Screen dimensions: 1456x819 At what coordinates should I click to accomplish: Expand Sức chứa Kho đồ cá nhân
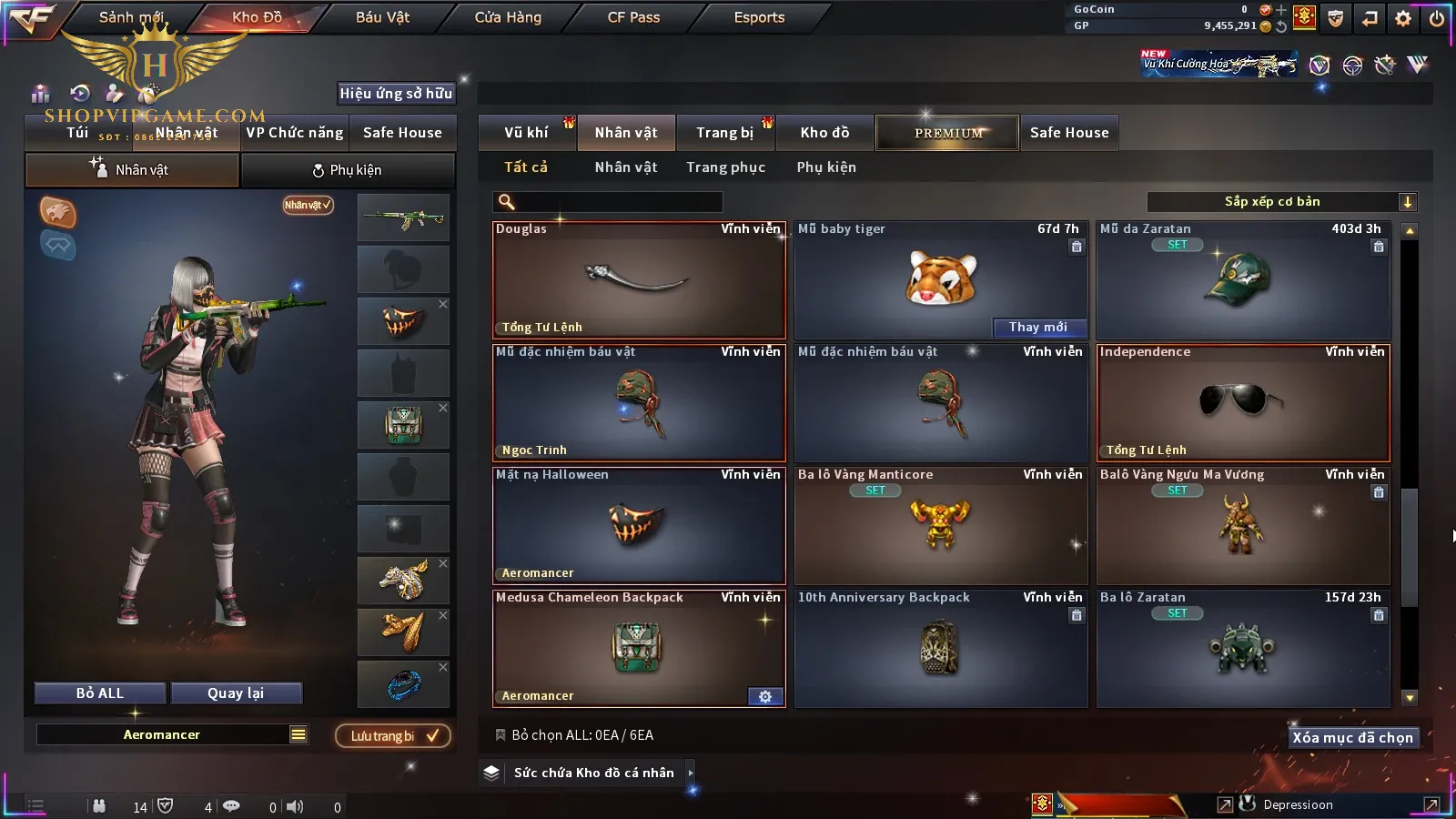pyautogui.click(x=691, y=773)
